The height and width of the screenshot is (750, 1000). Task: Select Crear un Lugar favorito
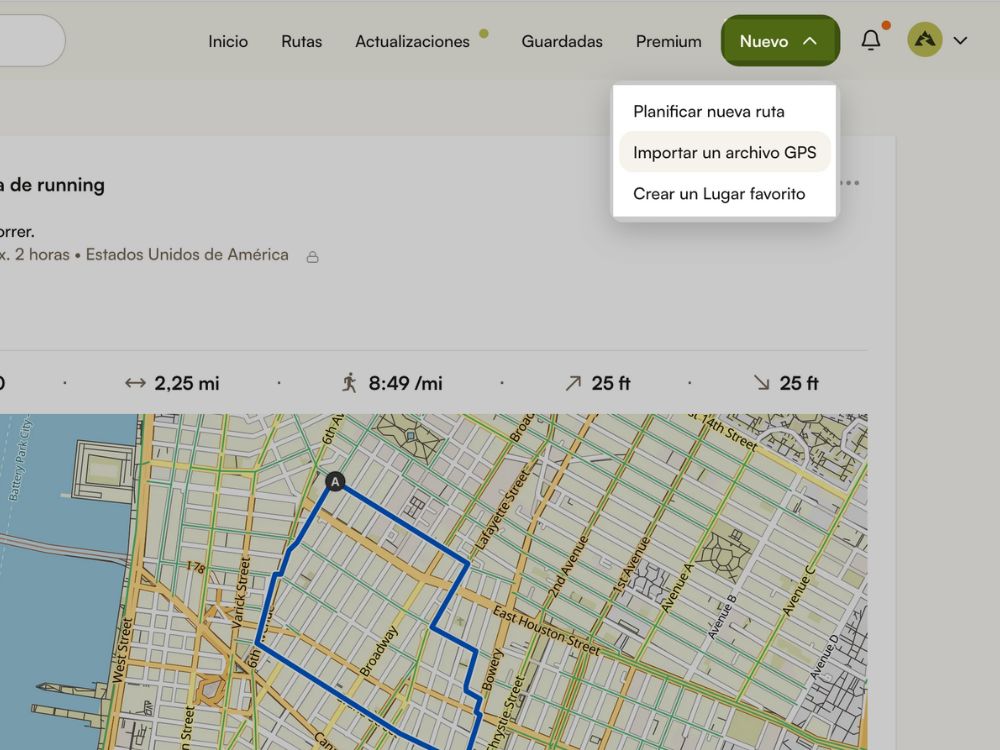pos(718,194)
